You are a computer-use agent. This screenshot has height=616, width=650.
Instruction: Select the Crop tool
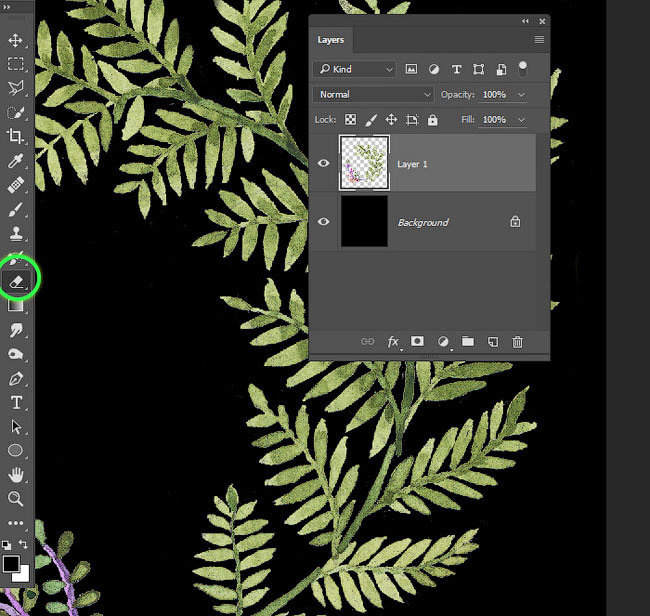click(15, 136)
